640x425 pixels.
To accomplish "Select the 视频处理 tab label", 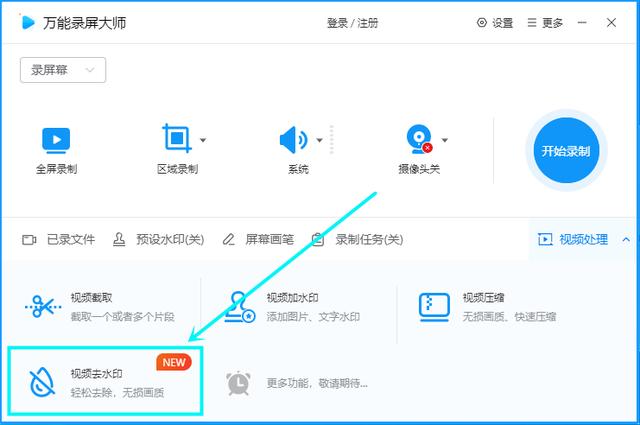I will point(584,240).
